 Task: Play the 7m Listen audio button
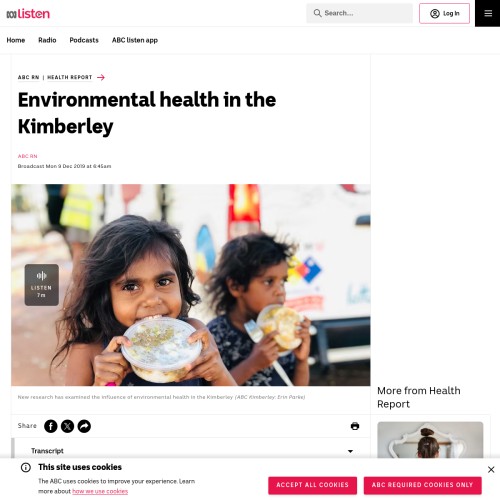(x=42, y=285)
